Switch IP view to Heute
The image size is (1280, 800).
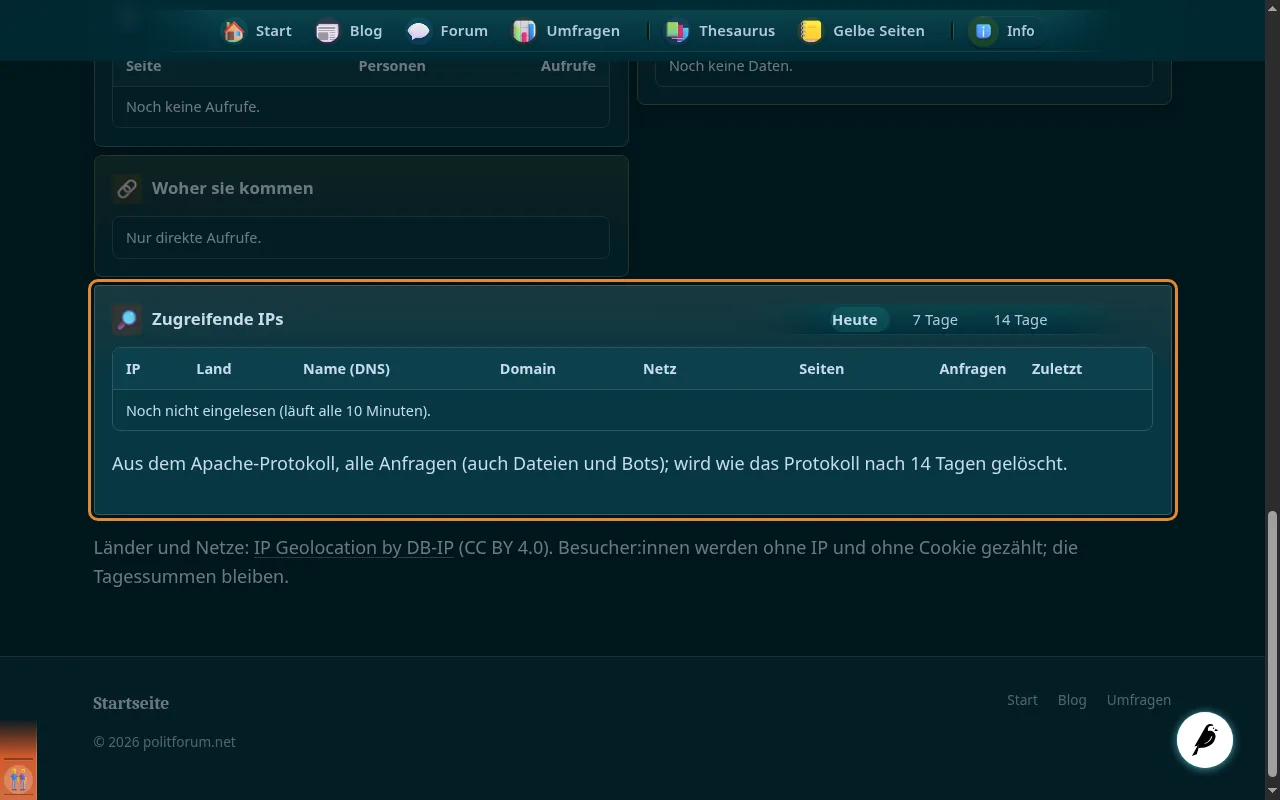tap(854, 320)
